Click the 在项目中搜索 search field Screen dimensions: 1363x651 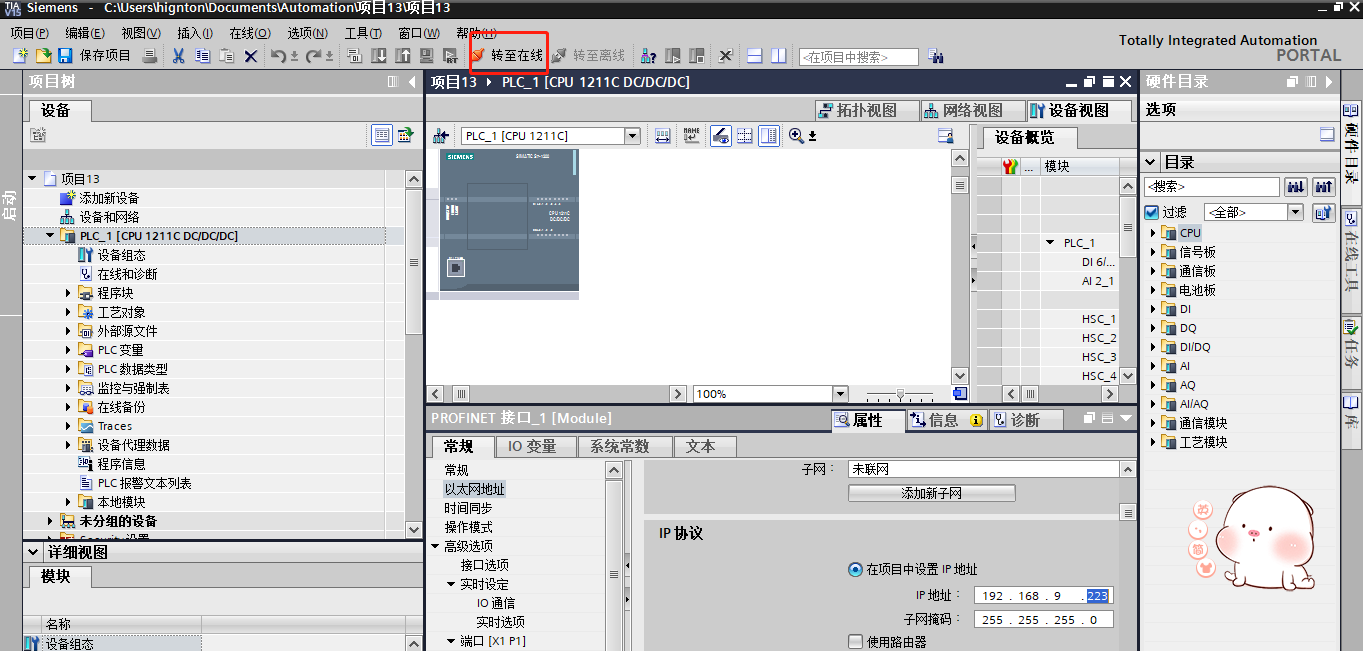click(x=858, y=57)
